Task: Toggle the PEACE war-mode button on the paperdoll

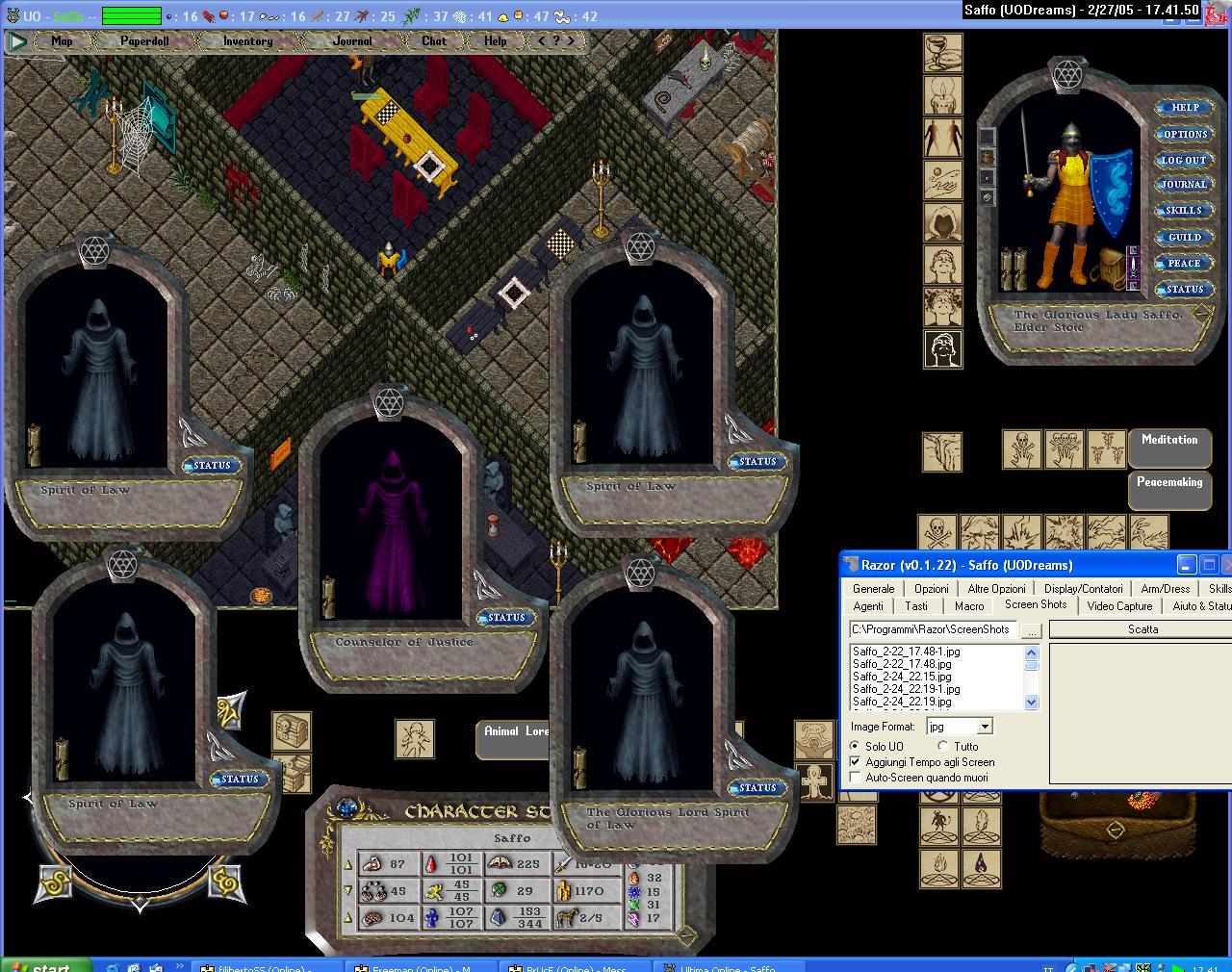Action: pyautogui.click(x=1184, y=263)
